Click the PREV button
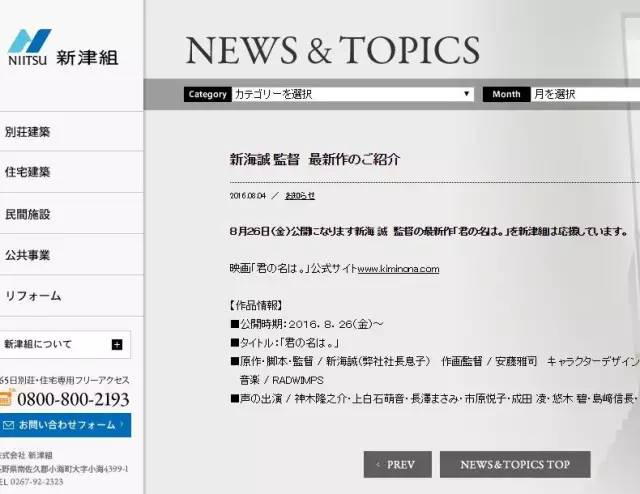The height and width of the screenshot is (494, 640). click(x=398, y=464)
